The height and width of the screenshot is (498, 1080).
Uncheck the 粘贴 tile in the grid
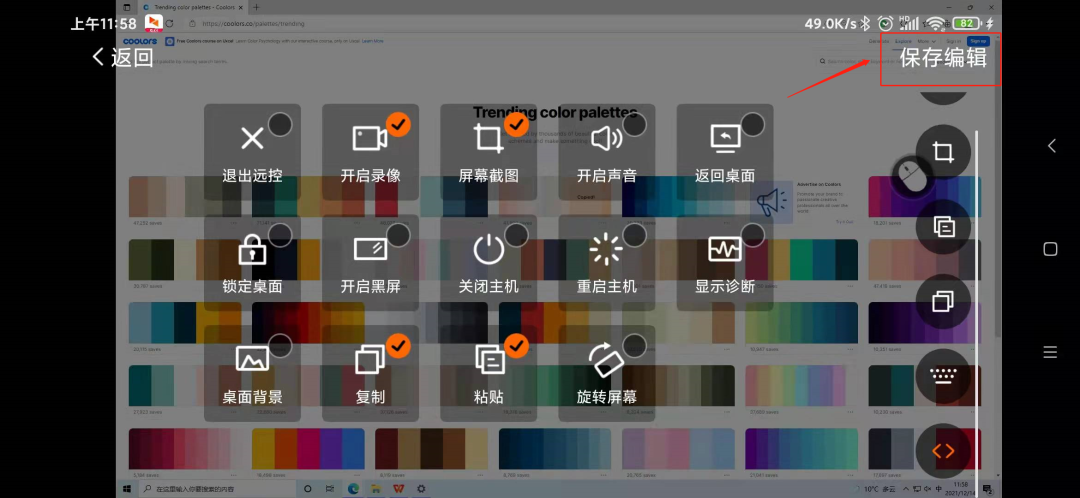pyautogui.click(x=517, y=346)
